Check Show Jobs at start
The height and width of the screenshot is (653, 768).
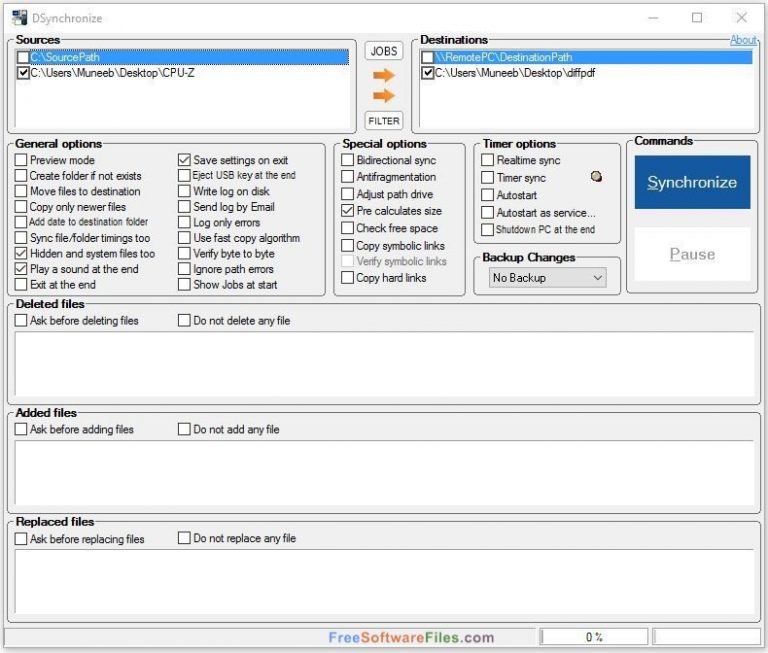184,285
